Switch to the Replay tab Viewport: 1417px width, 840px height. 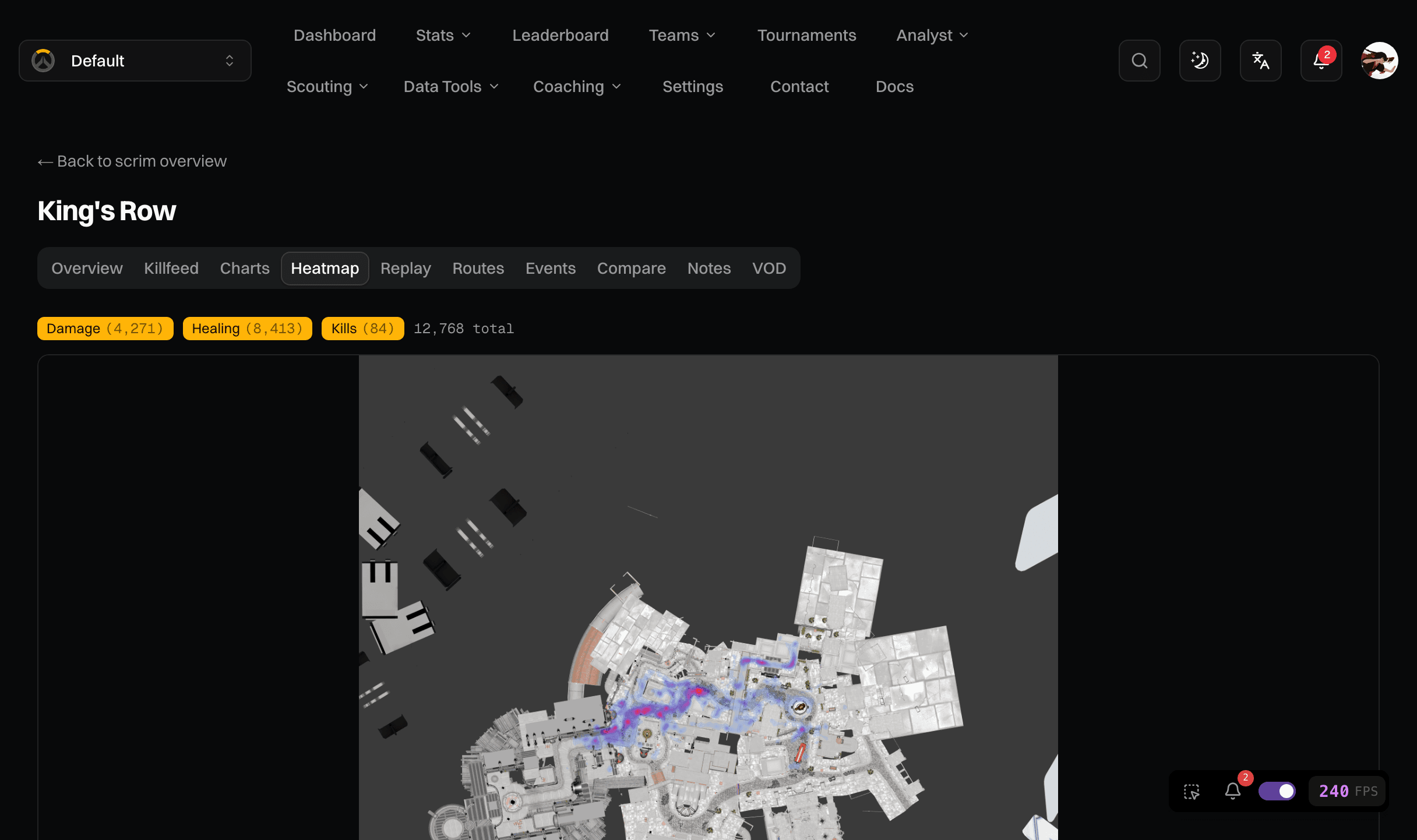[406, 269]
